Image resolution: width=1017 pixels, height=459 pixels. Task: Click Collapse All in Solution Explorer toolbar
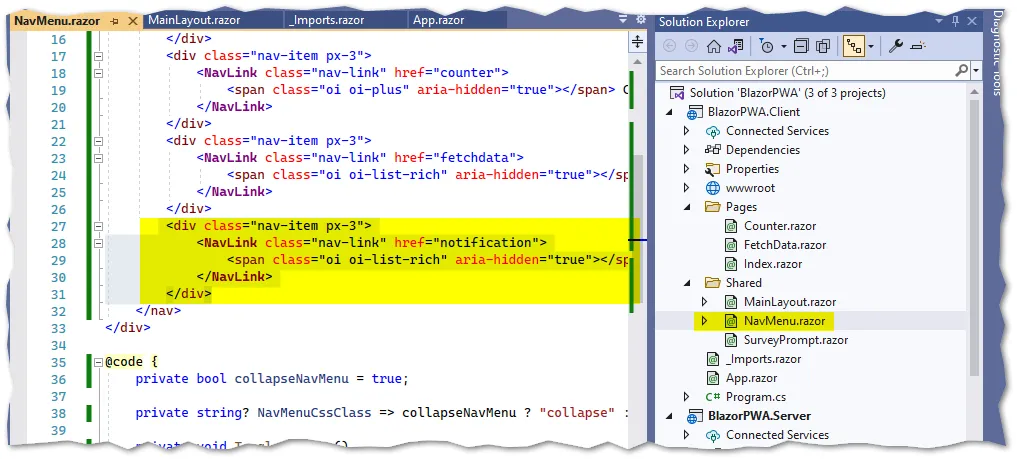802,47
